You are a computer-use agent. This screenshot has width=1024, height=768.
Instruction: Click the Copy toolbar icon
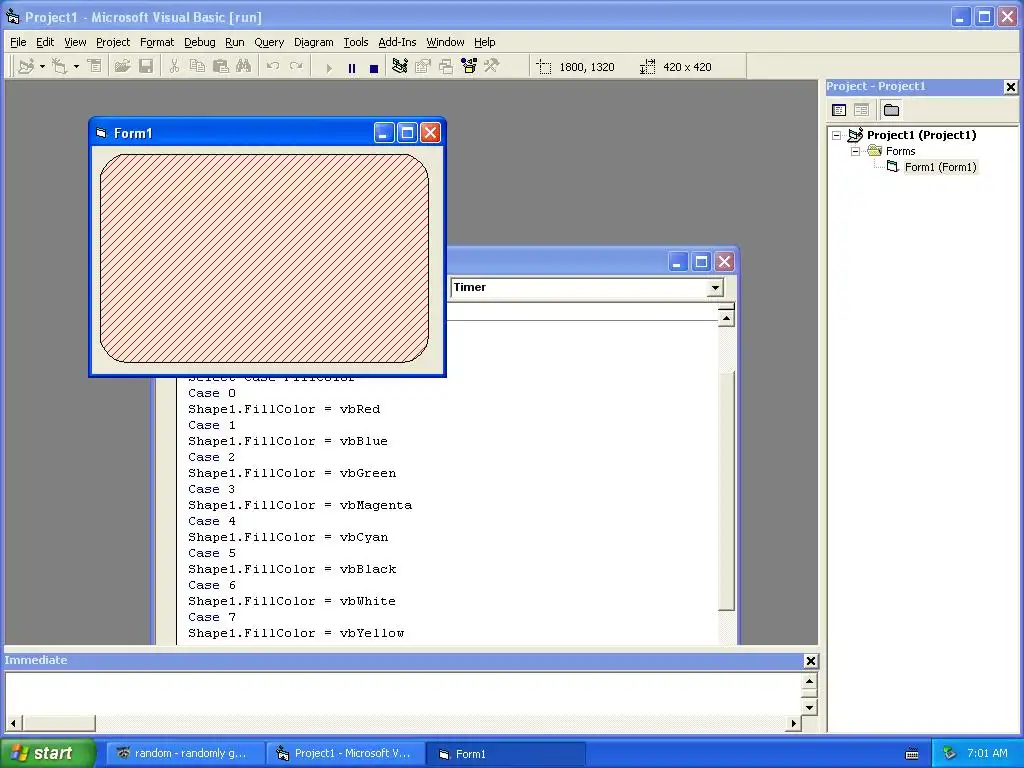(x=197, y=66)
